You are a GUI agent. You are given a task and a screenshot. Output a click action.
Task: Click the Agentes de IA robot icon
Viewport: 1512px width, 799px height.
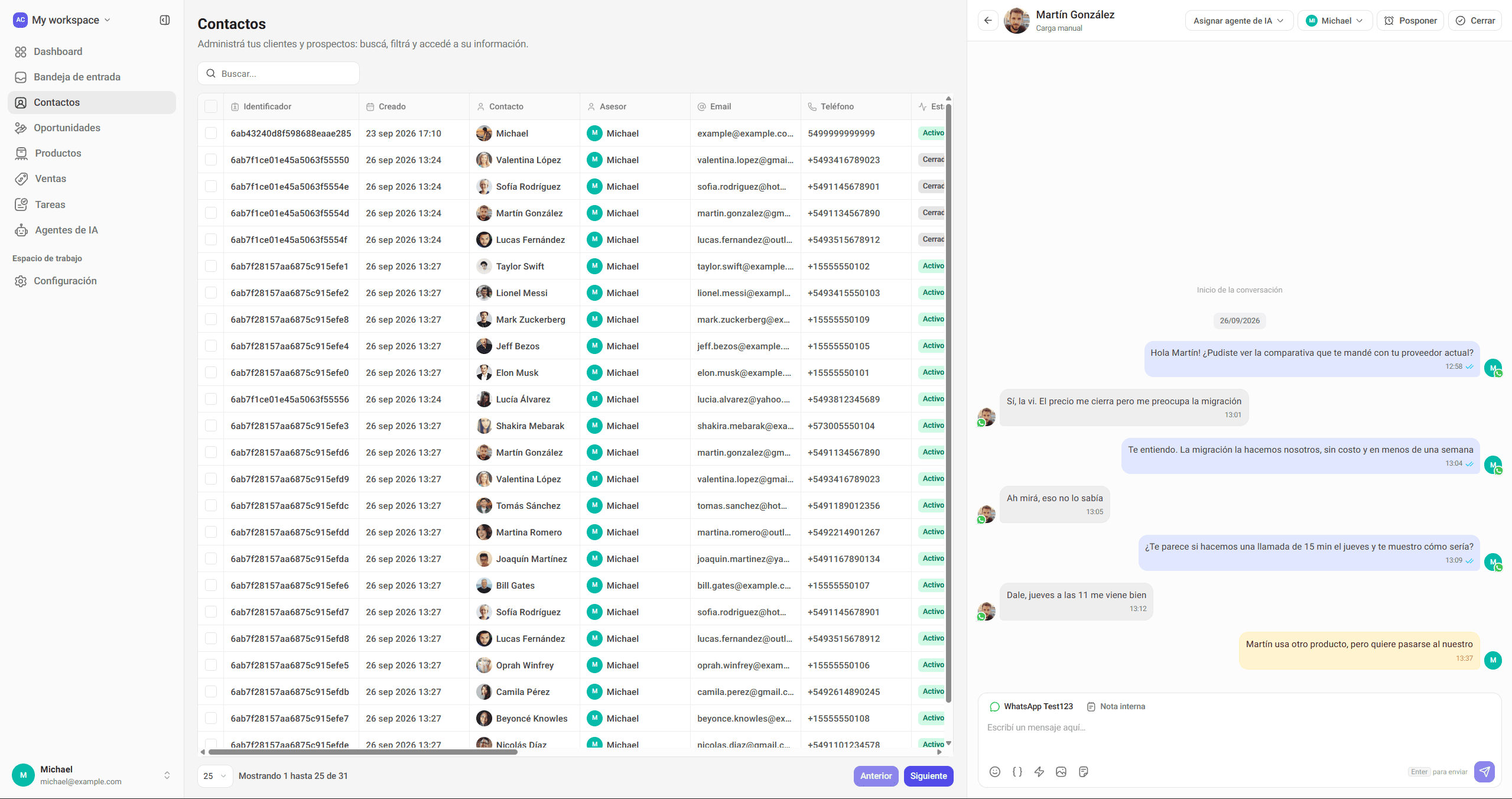pos(21,230)
